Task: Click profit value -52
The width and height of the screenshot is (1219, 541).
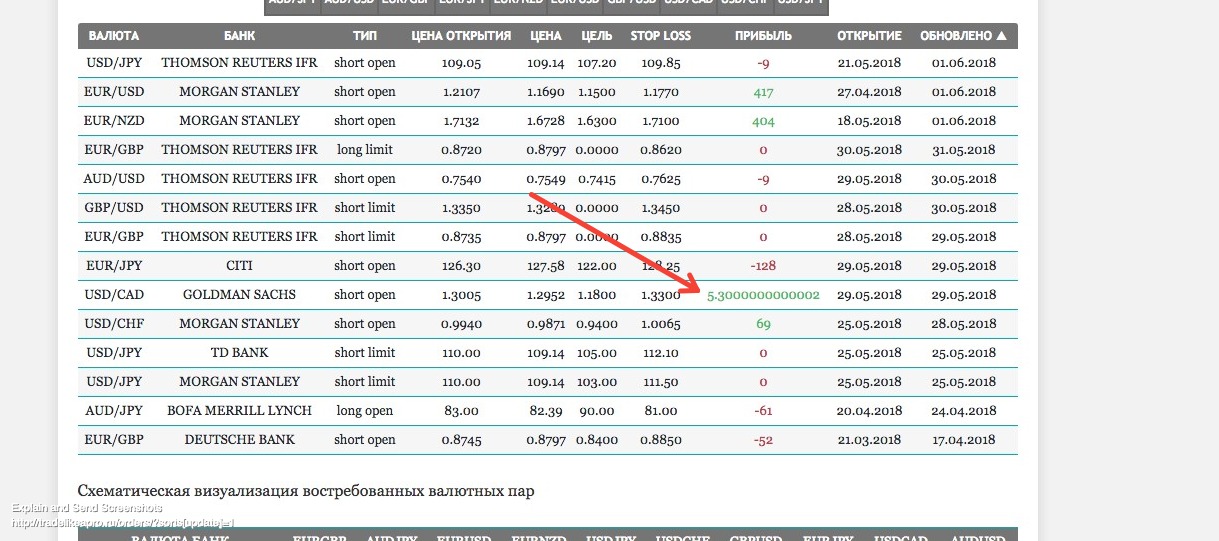Action: (x=764, y=440)
